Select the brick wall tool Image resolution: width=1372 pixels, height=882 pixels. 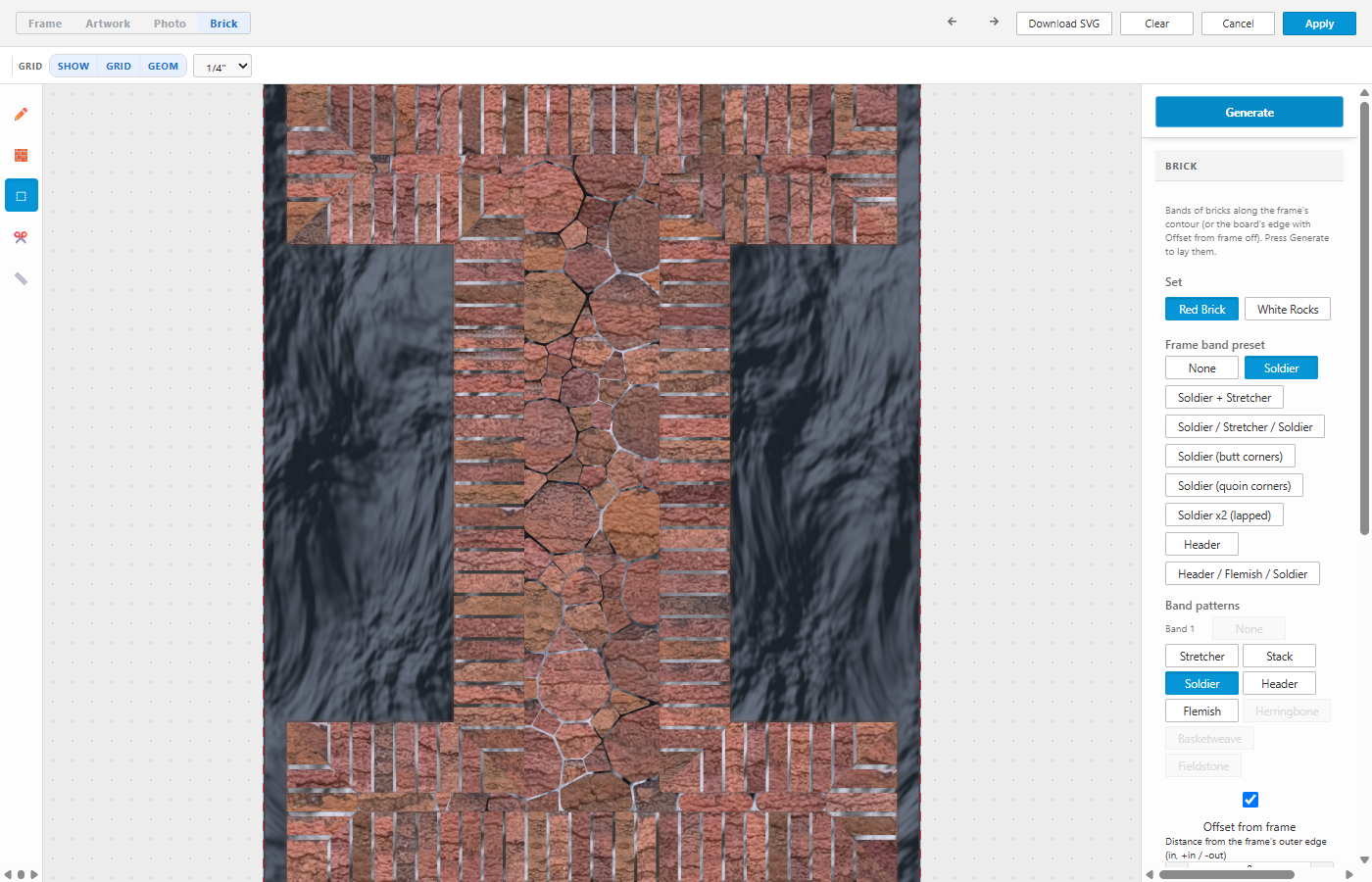point(21,155)
